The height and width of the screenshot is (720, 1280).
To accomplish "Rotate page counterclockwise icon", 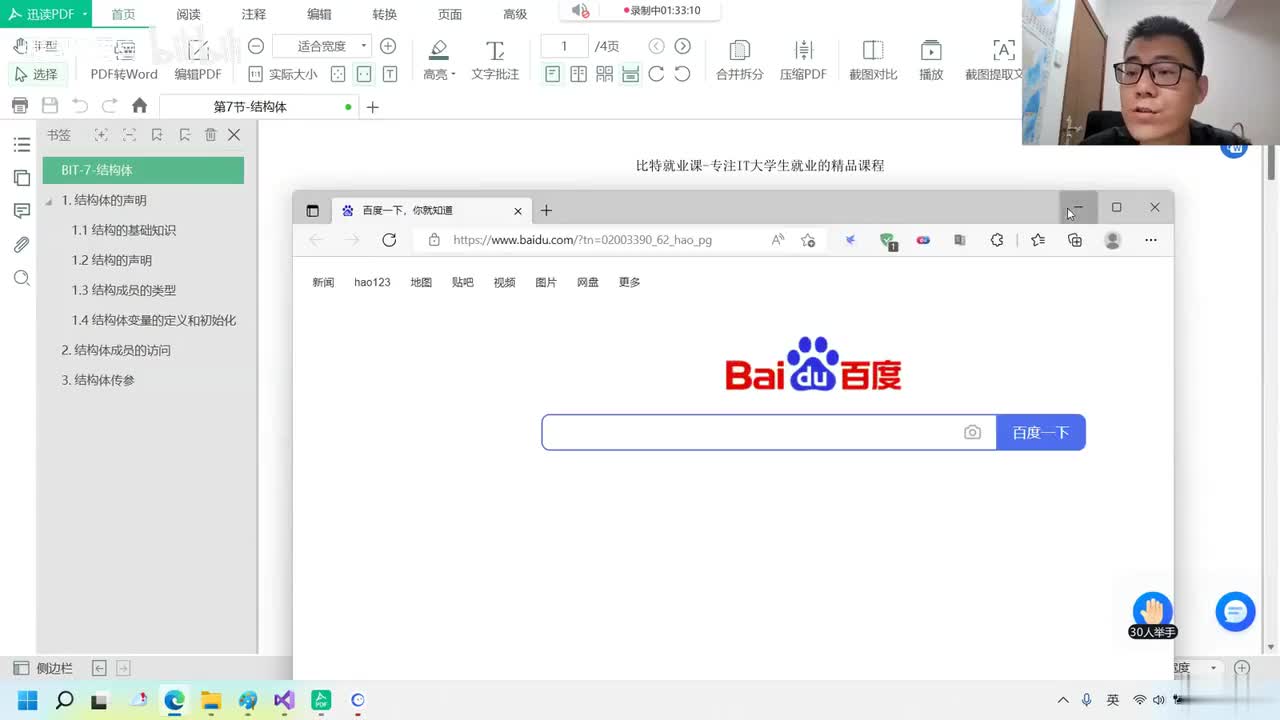I will tap(682, 74).
